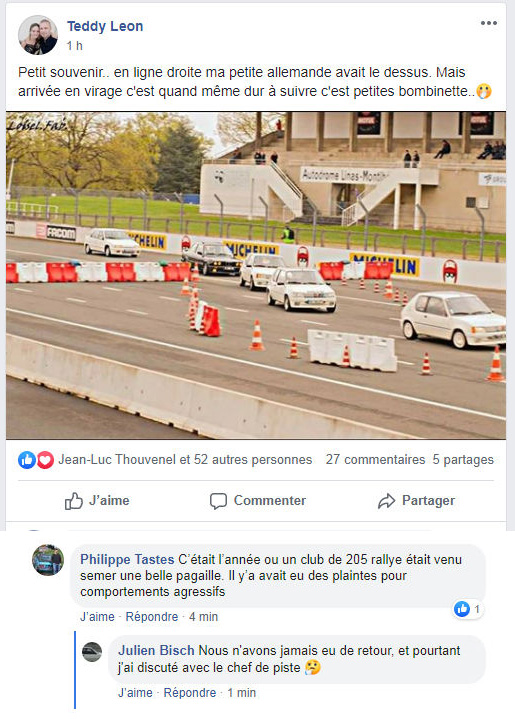This screenshot has width=515, height=719.
Task: Click the 1 h post timestamp
Action: pos(74,46)
